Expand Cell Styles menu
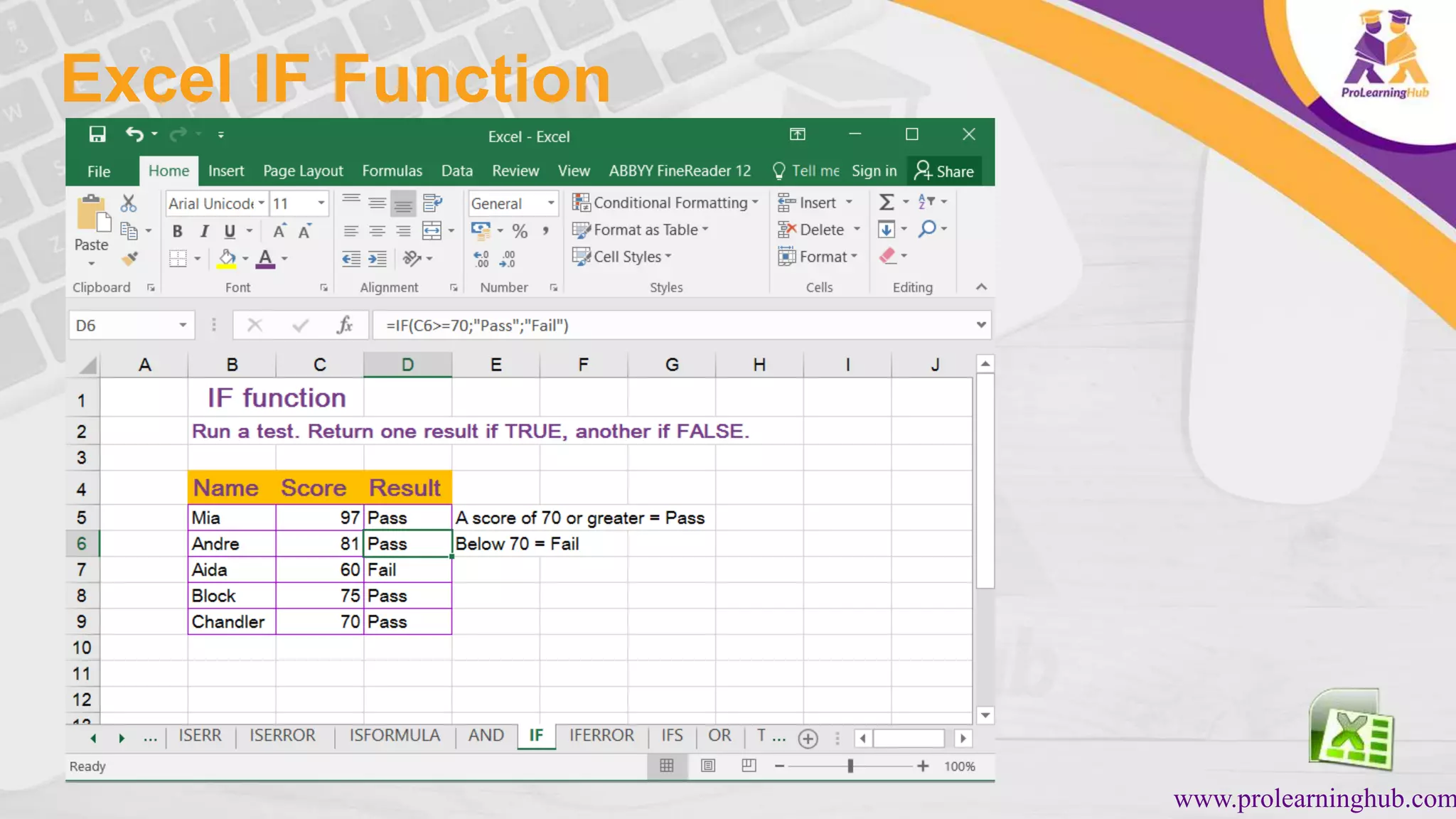This screenshot has width=1456, height=819. [622, 257]
